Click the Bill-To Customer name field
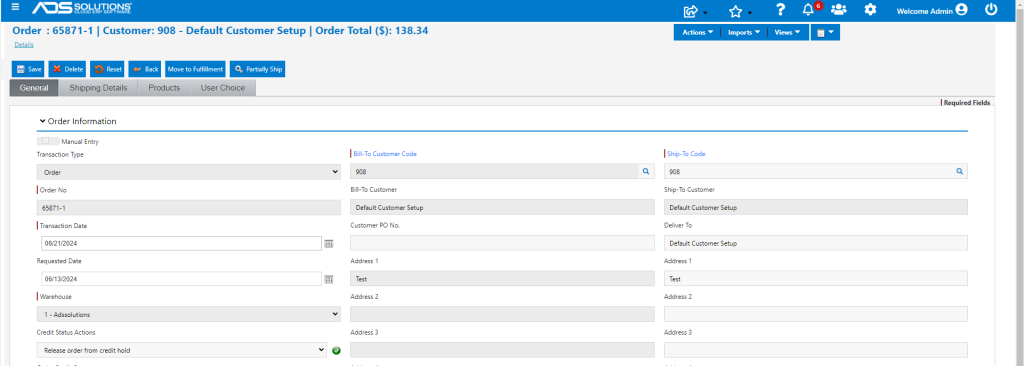 (x=502, y=207)
